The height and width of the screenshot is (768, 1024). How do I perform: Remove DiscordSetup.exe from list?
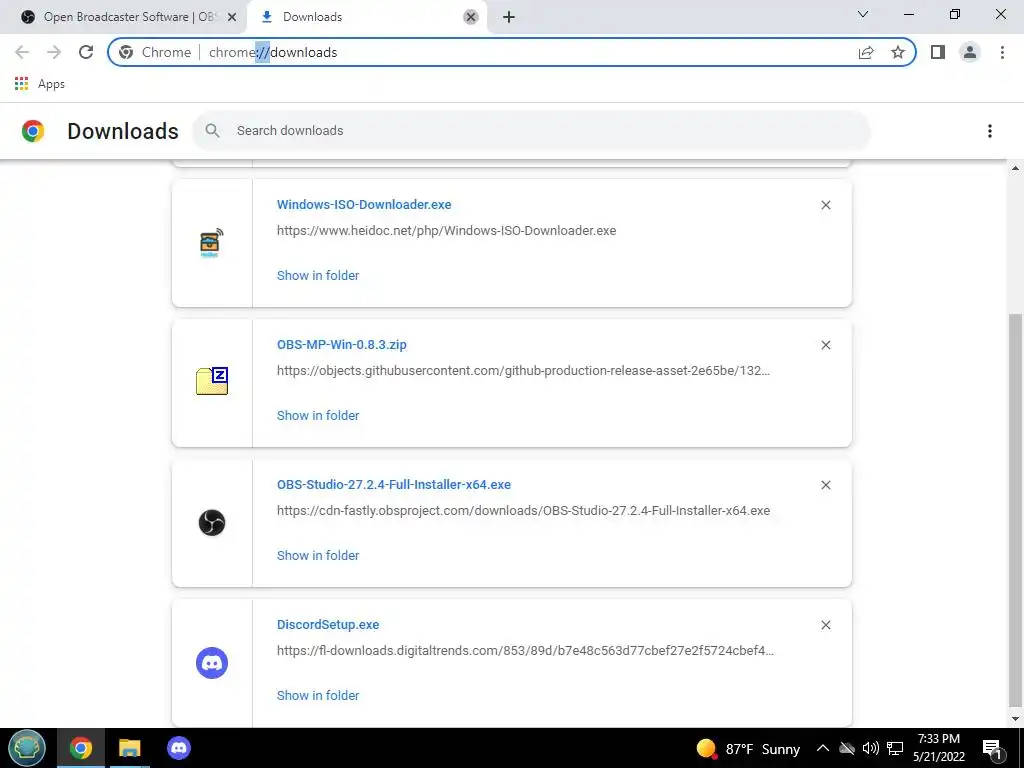(x=825, y=625)
